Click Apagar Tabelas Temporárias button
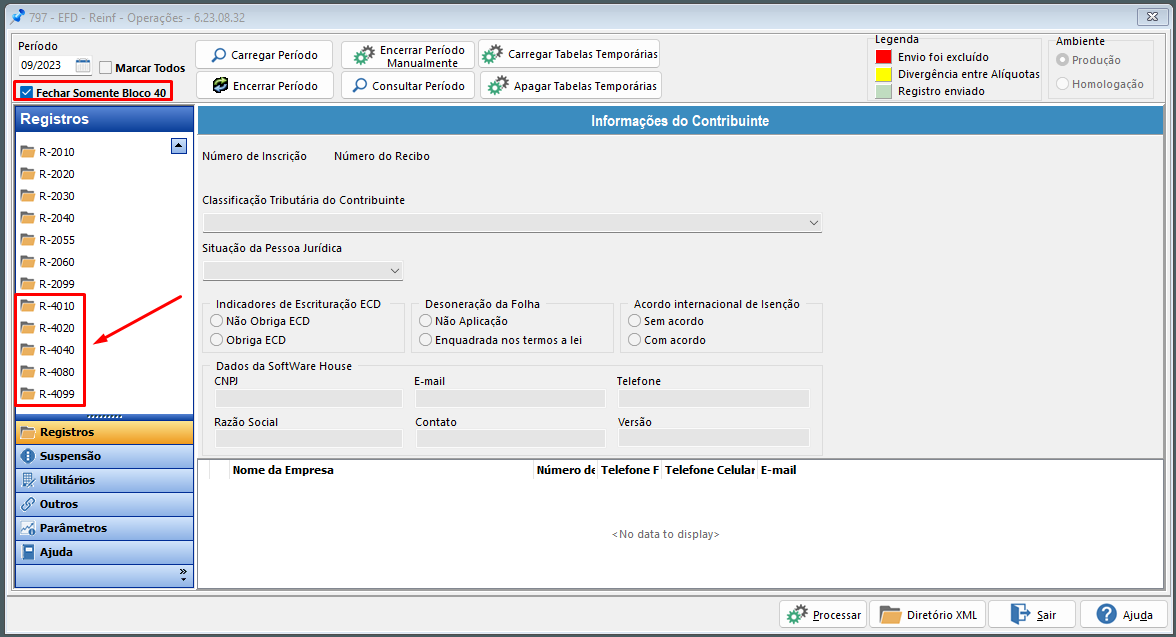1176x637 pixels. (x=571, y=86)
